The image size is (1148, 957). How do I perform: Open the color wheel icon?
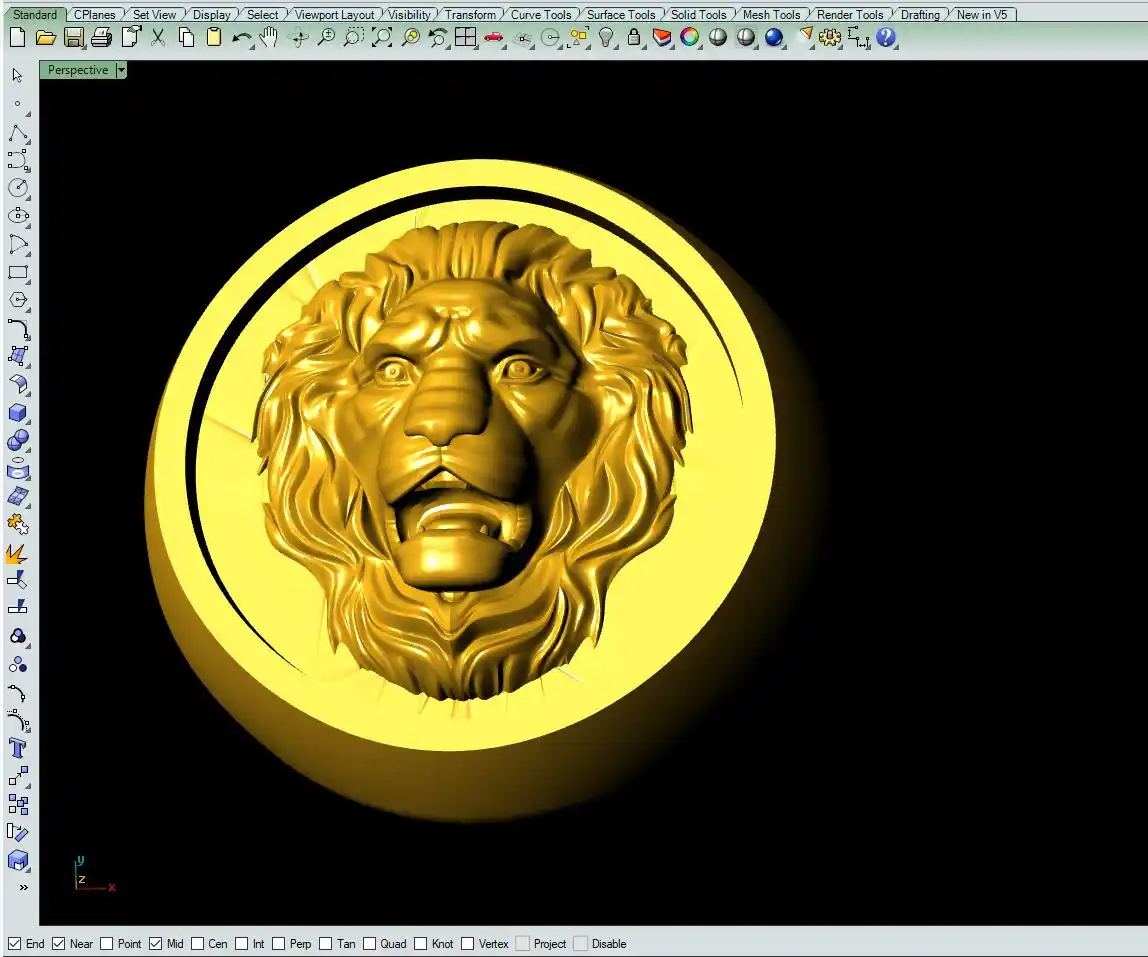click(690, 38)
